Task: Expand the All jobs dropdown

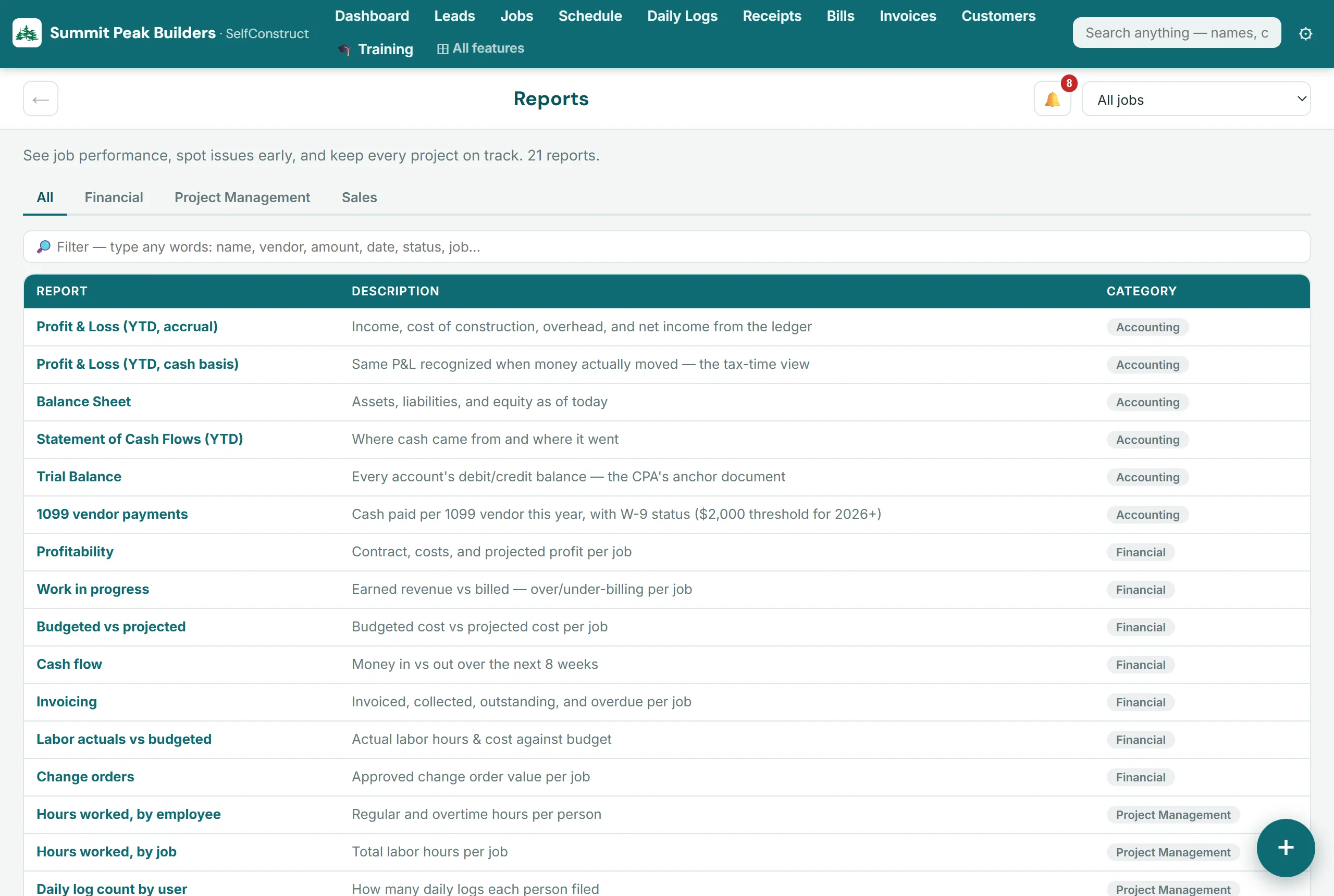Action: click(1196, 99)
